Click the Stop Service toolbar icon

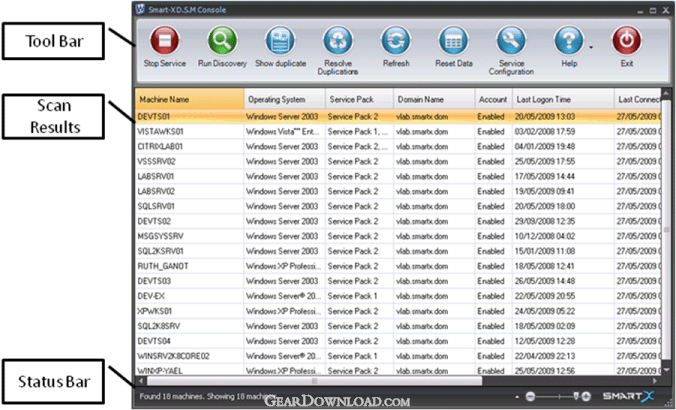[x=164, y=40]
